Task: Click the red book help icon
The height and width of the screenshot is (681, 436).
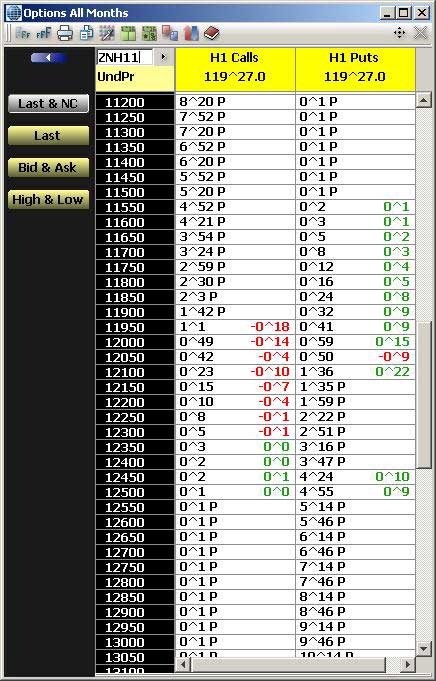Action: pyautogui.click(x=211, y=33)
